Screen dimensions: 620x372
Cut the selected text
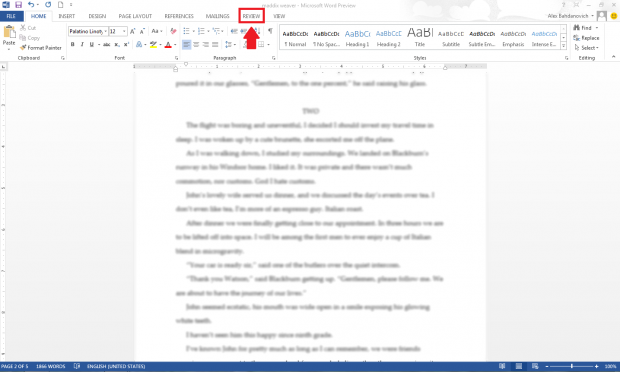(x=28, y=28)
